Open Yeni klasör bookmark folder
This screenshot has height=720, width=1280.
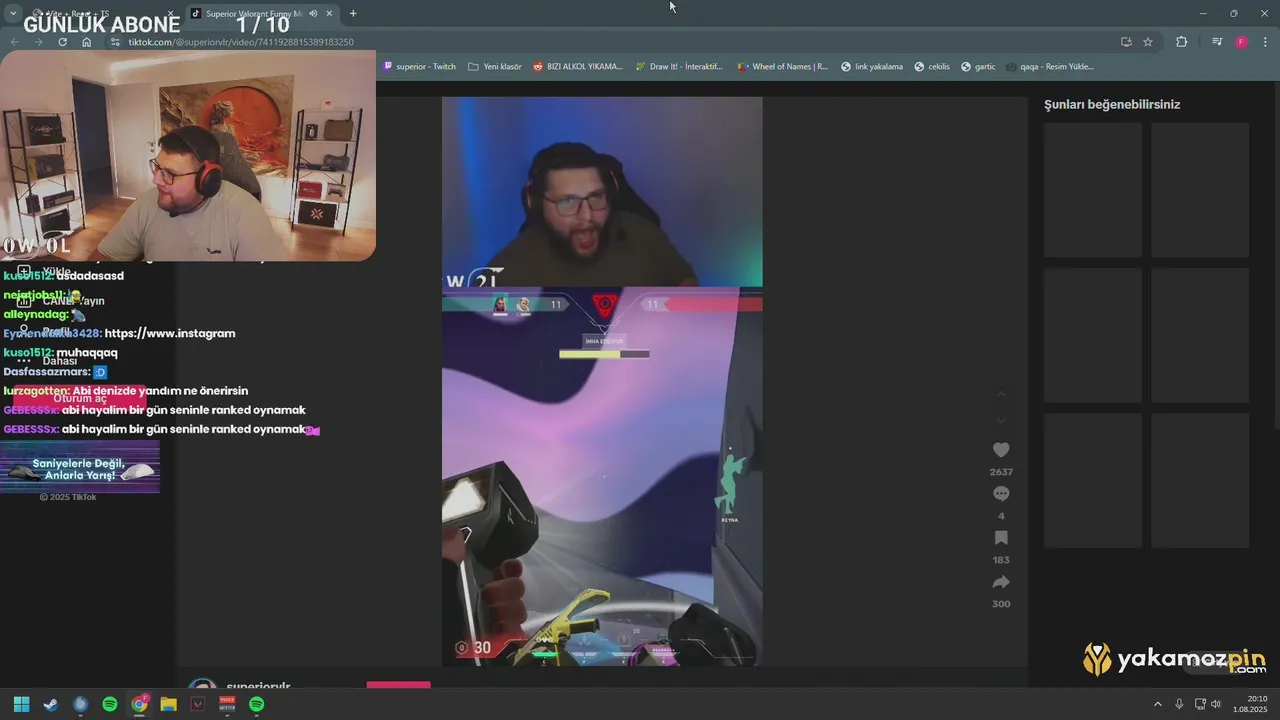click(495, 67)
